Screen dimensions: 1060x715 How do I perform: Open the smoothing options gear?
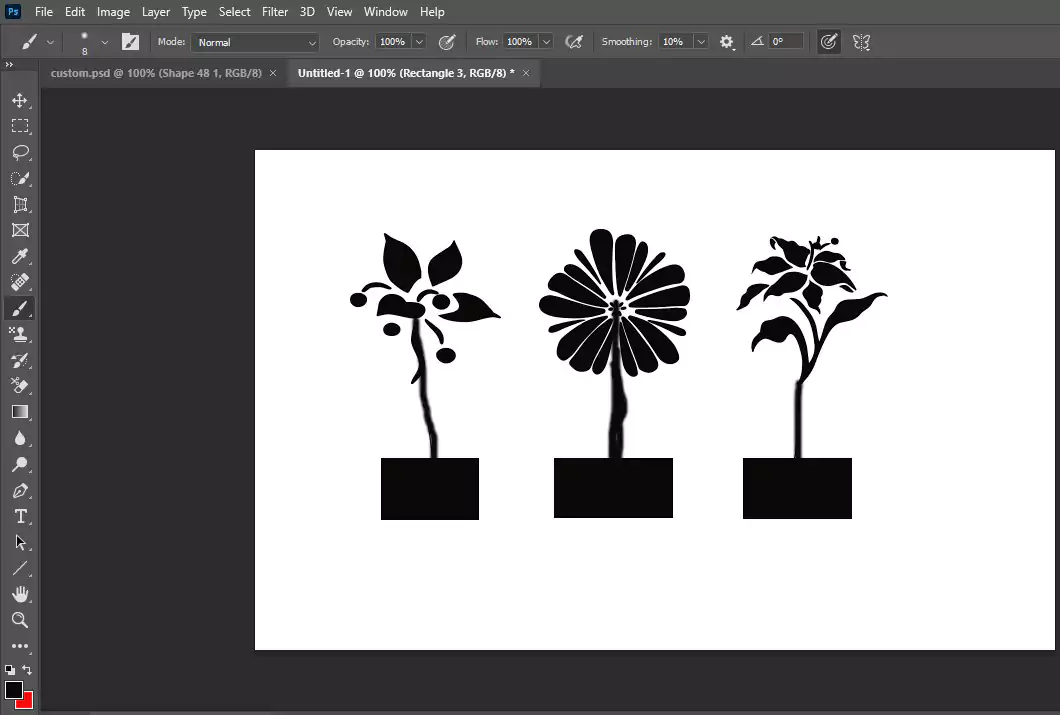pyautogui.click(x=727, y=42)
